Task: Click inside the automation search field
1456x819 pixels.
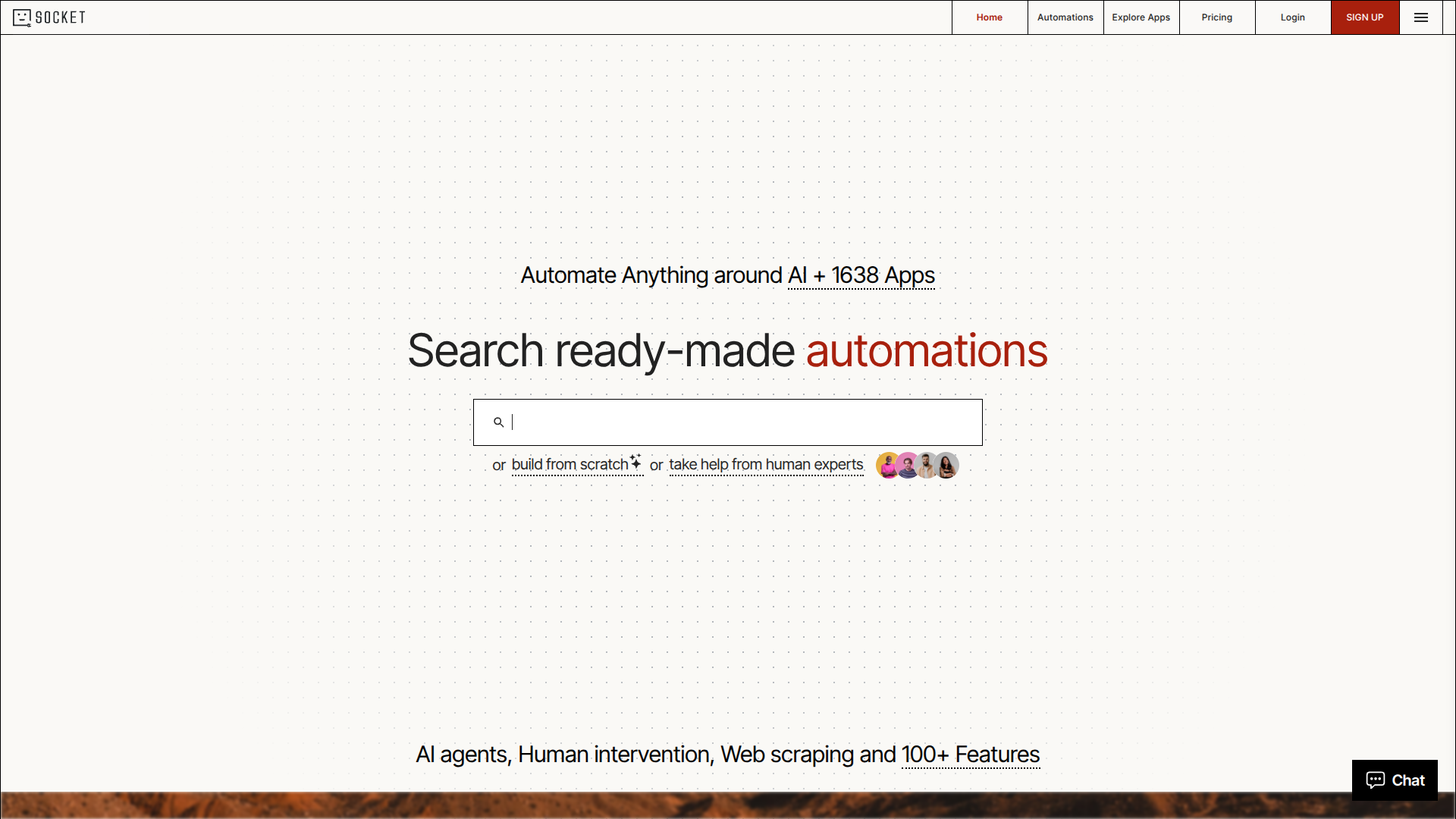Action: [727, 422]
